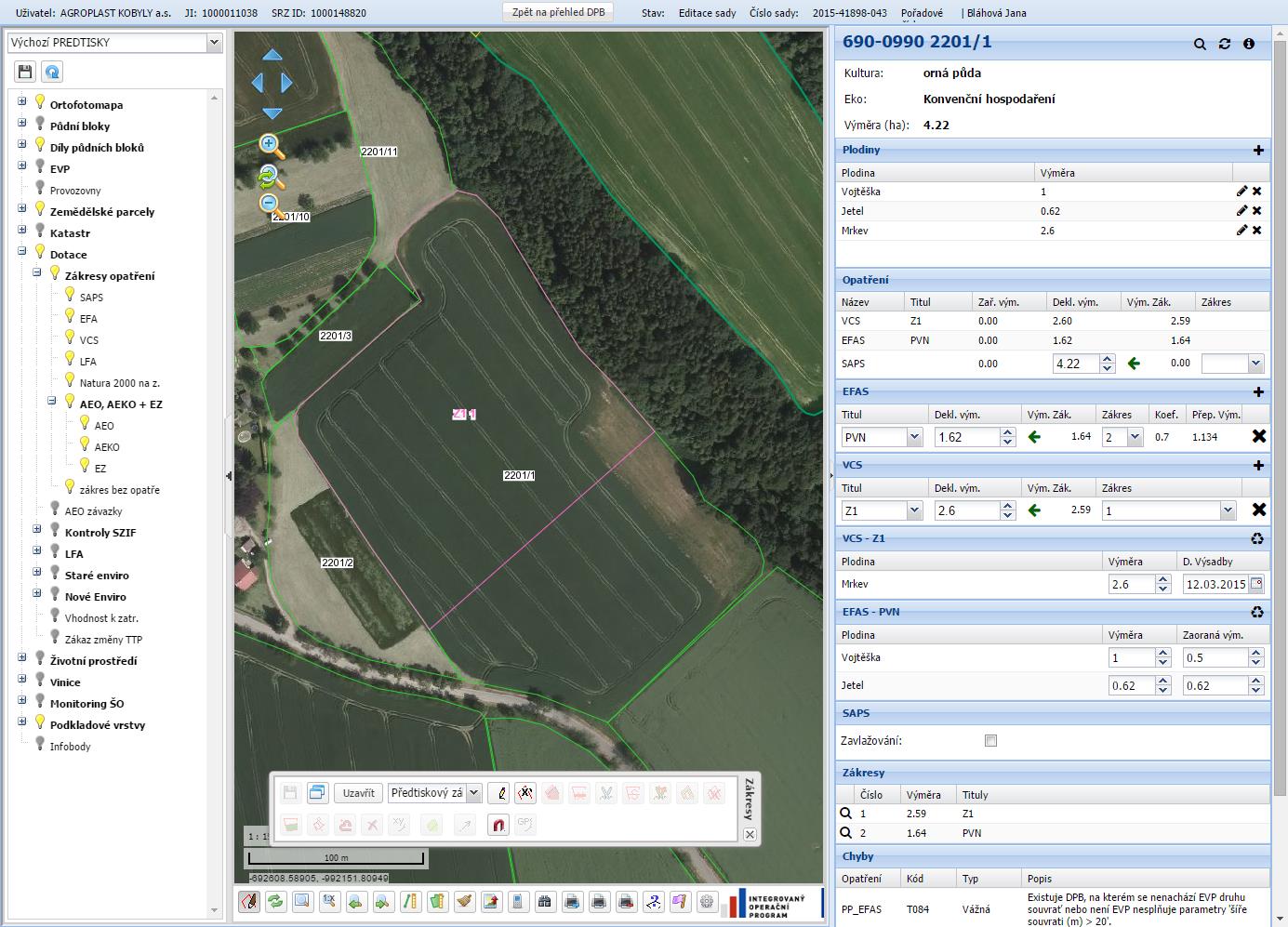Click the Uzavřít button

tap(359, 793)
